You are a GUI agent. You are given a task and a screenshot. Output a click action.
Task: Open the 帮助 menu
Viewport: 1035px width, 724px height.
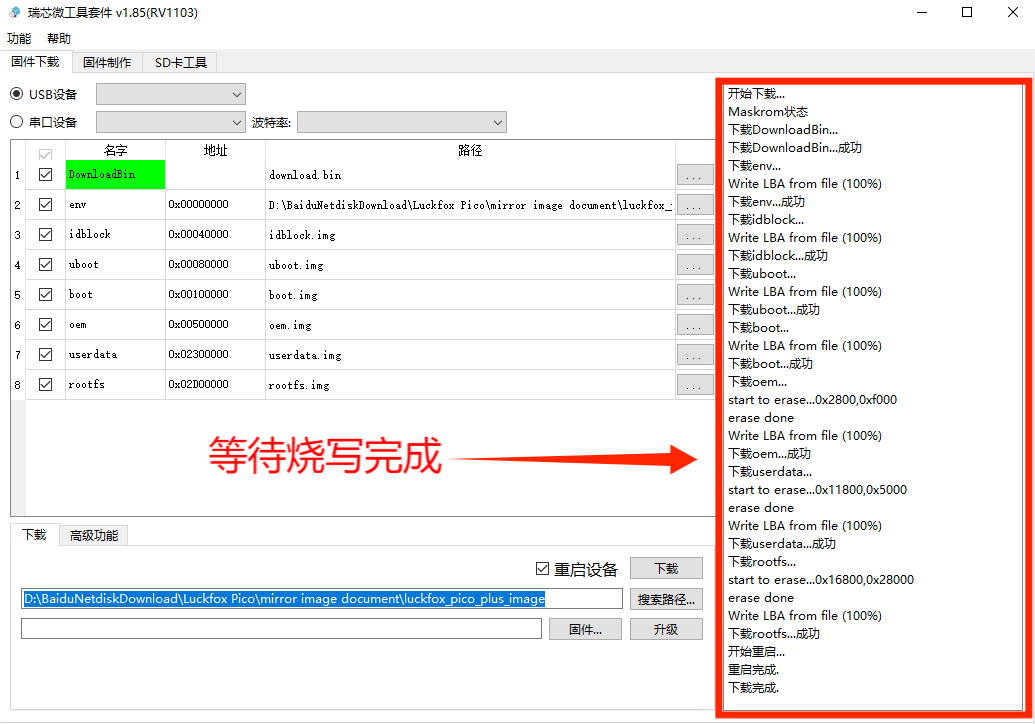pos(59,38)
